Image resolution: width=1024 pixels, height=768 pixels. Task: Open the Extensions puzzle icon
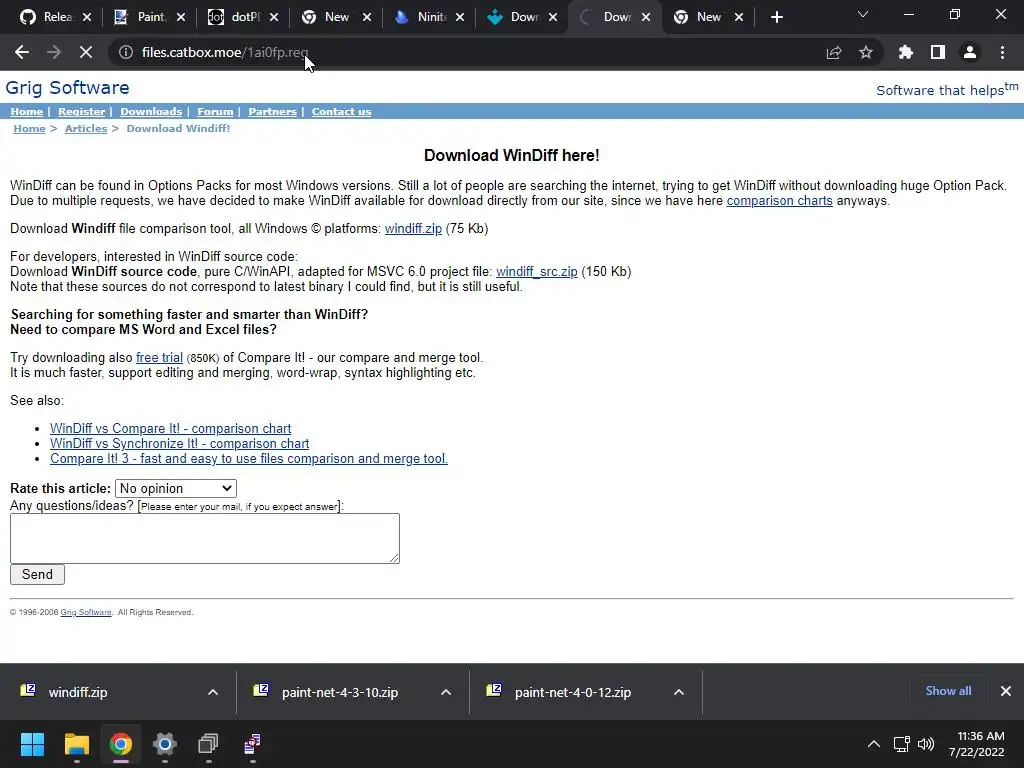(x=906, y=52)
